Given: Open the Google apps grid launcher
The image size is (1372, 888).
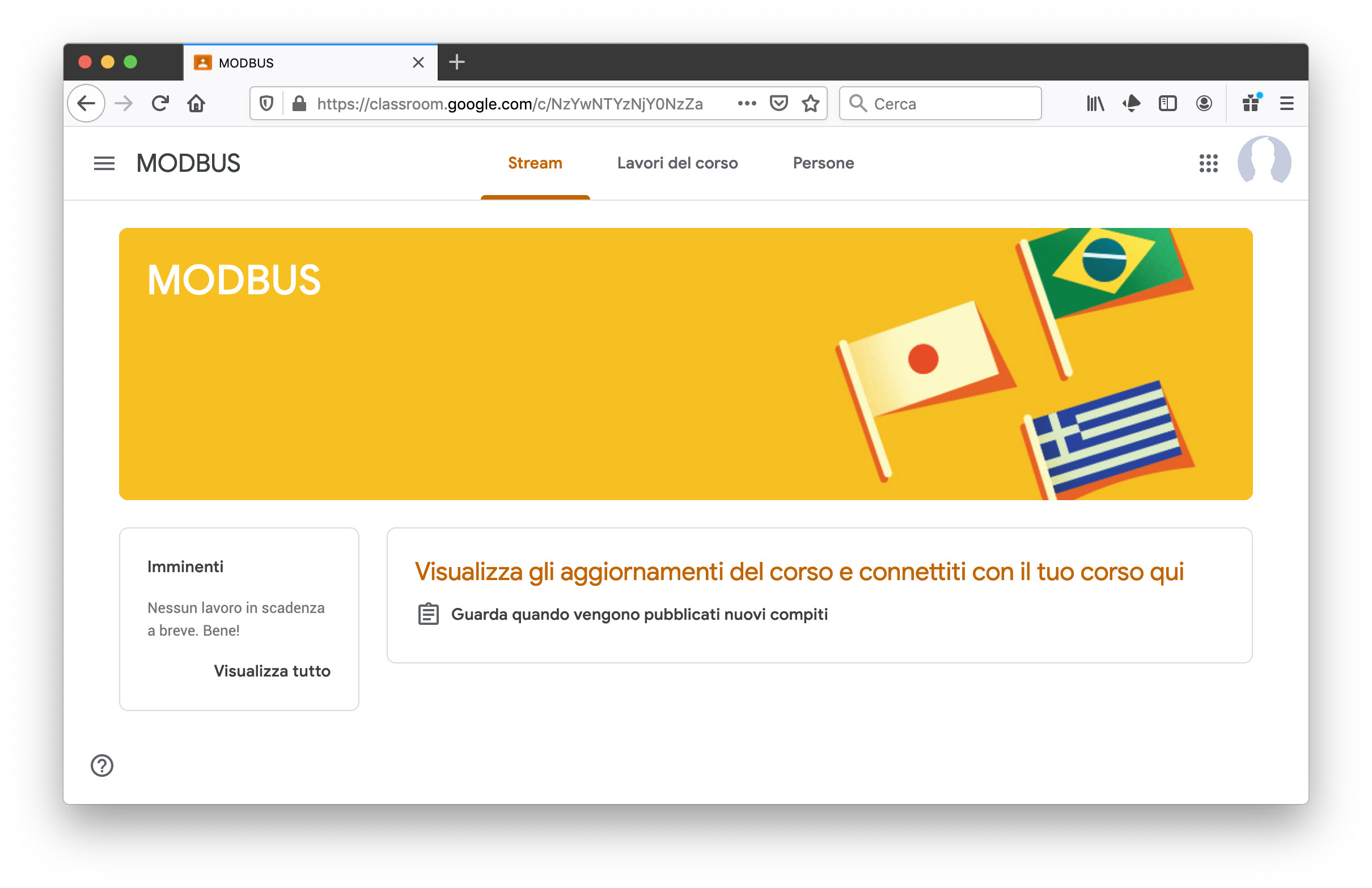Looking at the screenshot, I should point(1208,163).
